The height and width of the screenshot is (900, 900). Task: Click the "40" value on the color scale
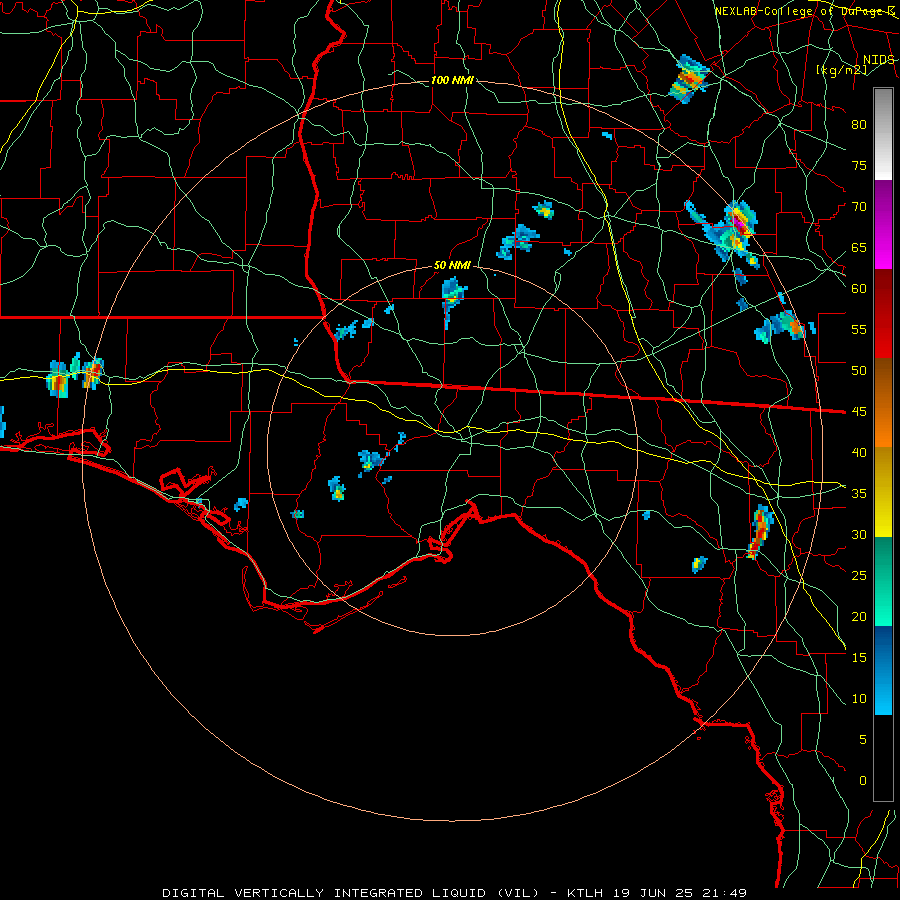coord(859,453)
